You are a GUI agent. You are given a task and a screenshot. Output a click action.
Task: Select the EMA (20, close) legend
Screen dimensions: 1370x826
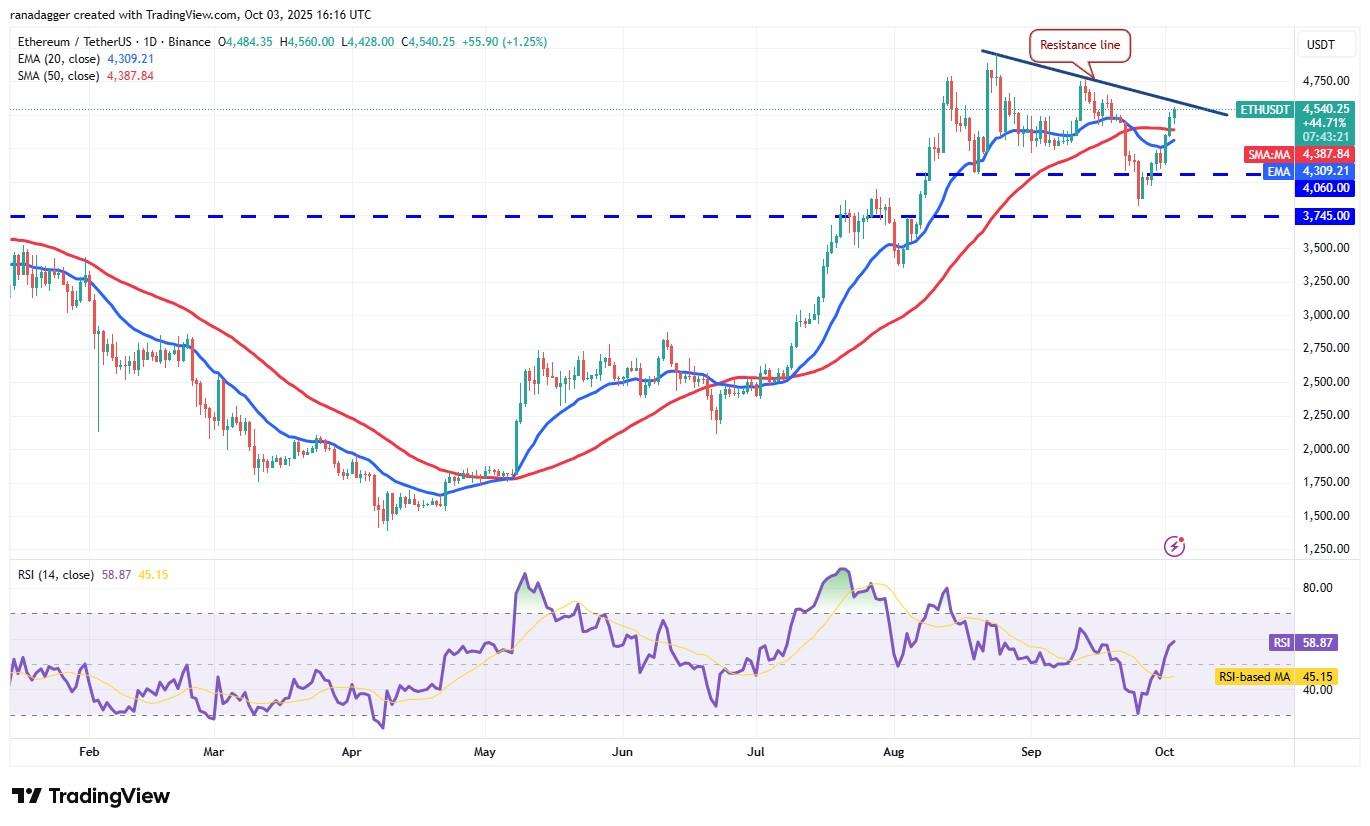(x=58, y=58)
